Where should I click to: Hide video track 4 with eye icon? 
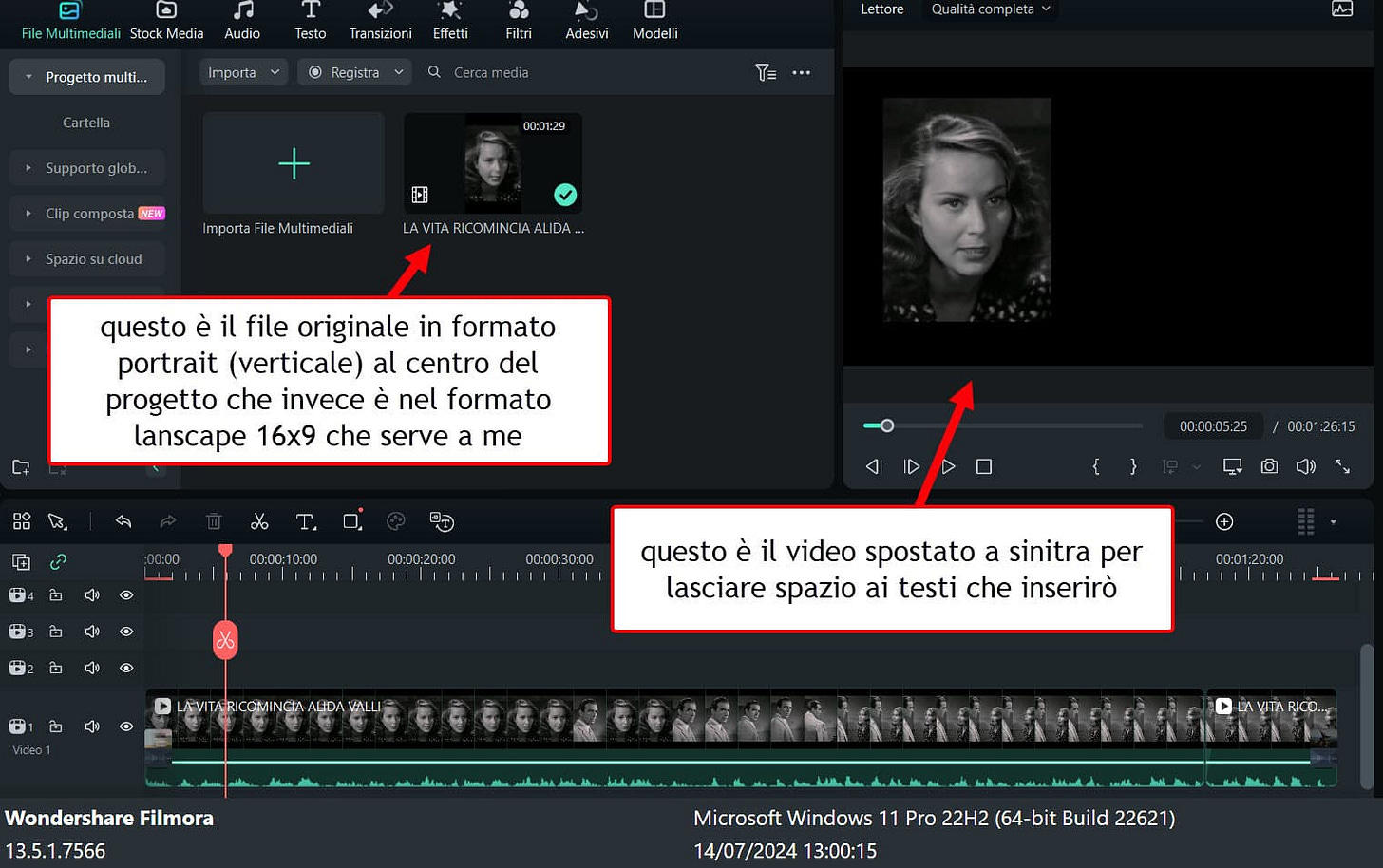(x=126, y=595)
